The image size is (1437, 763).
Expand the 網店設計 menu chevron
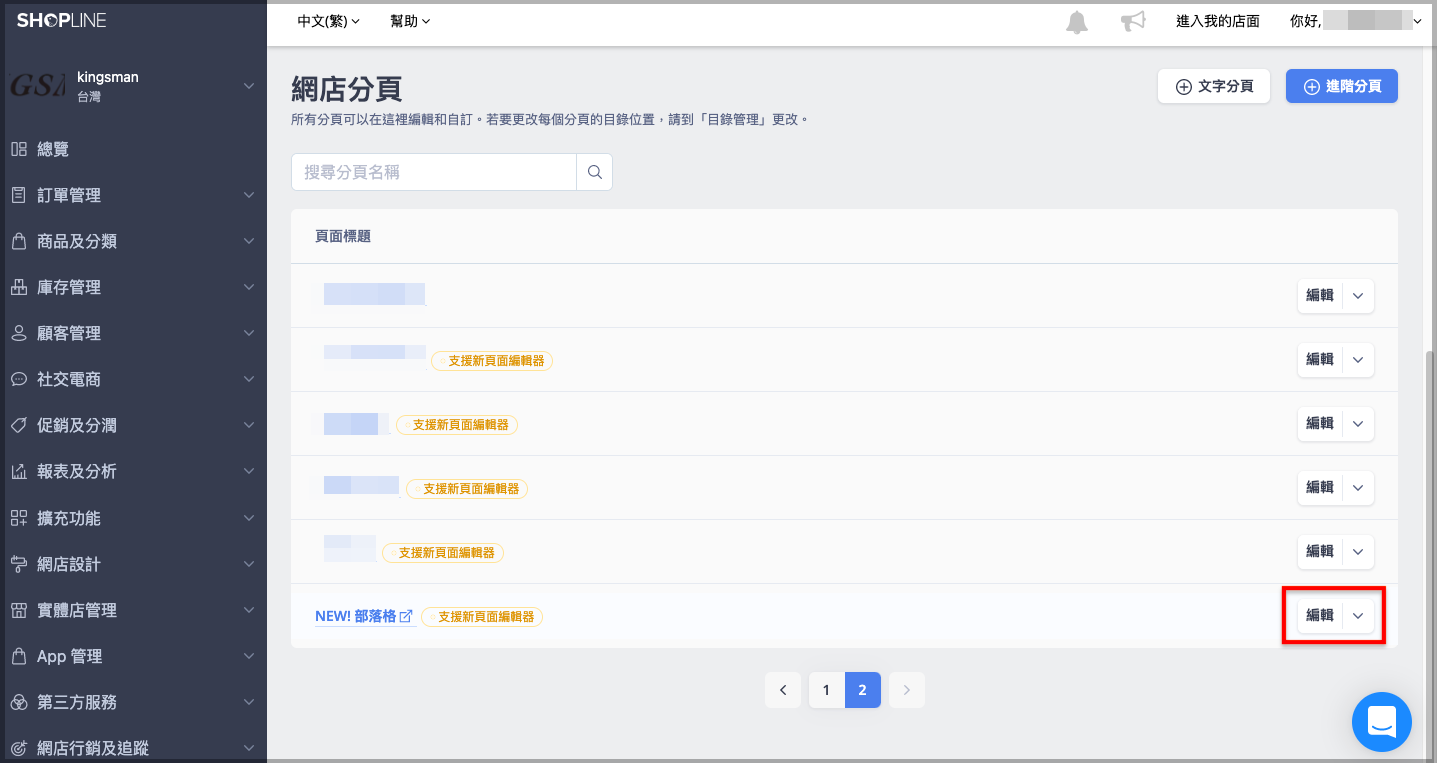pyautogui.click(x=249, y=564)
